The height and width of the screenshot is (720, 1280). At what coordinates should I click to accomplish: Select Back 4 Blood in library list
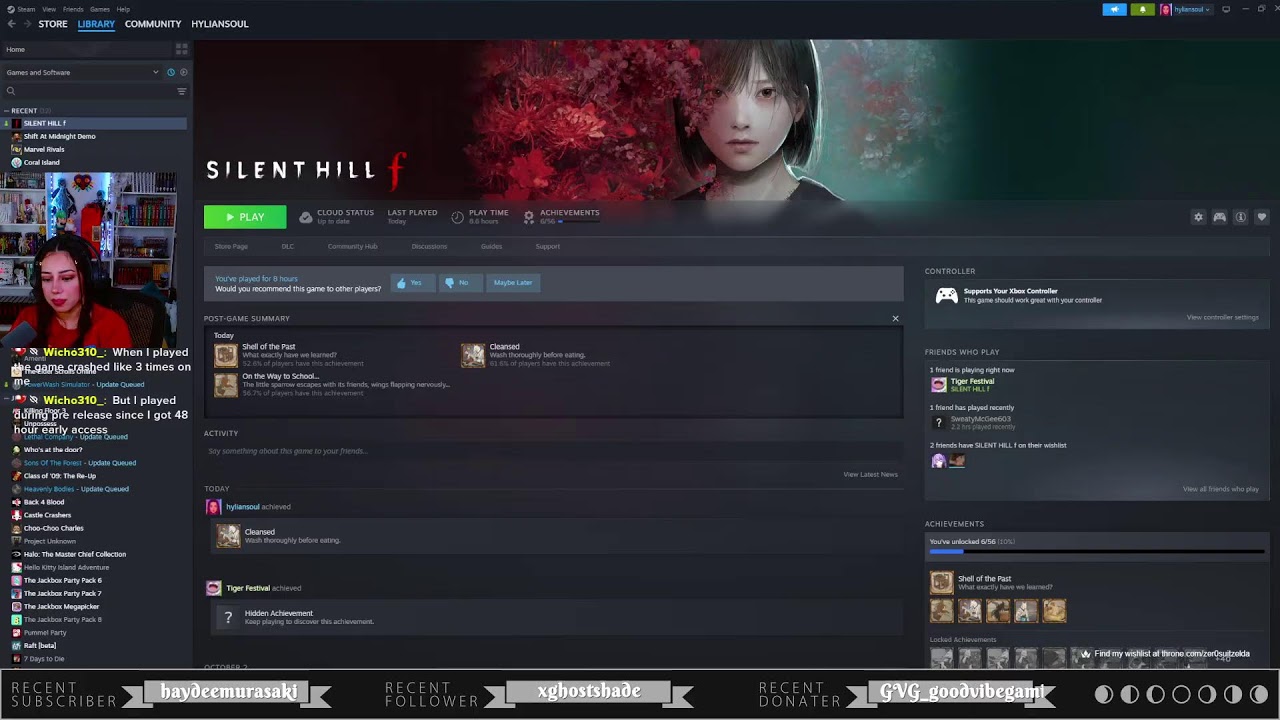44,502
